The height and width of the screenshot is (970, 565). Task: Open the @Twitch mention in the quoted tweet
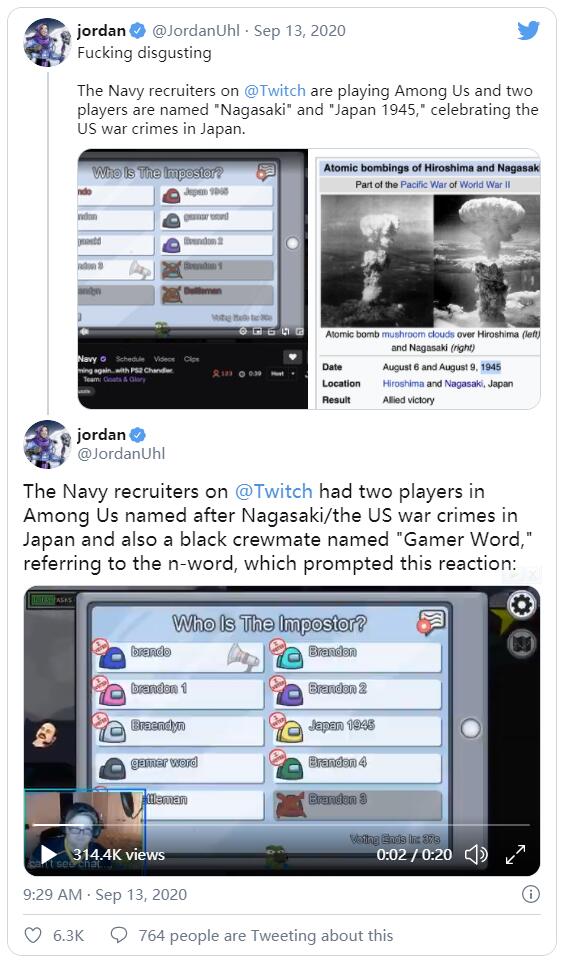coord(275,90)
